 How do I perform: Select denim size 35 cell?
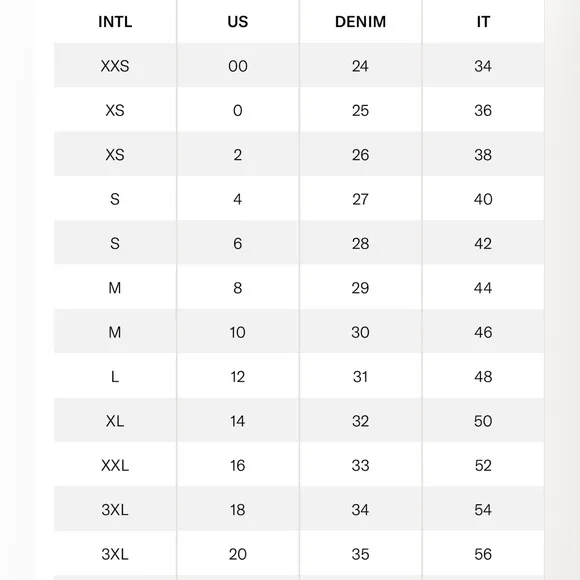click(360, 554)
